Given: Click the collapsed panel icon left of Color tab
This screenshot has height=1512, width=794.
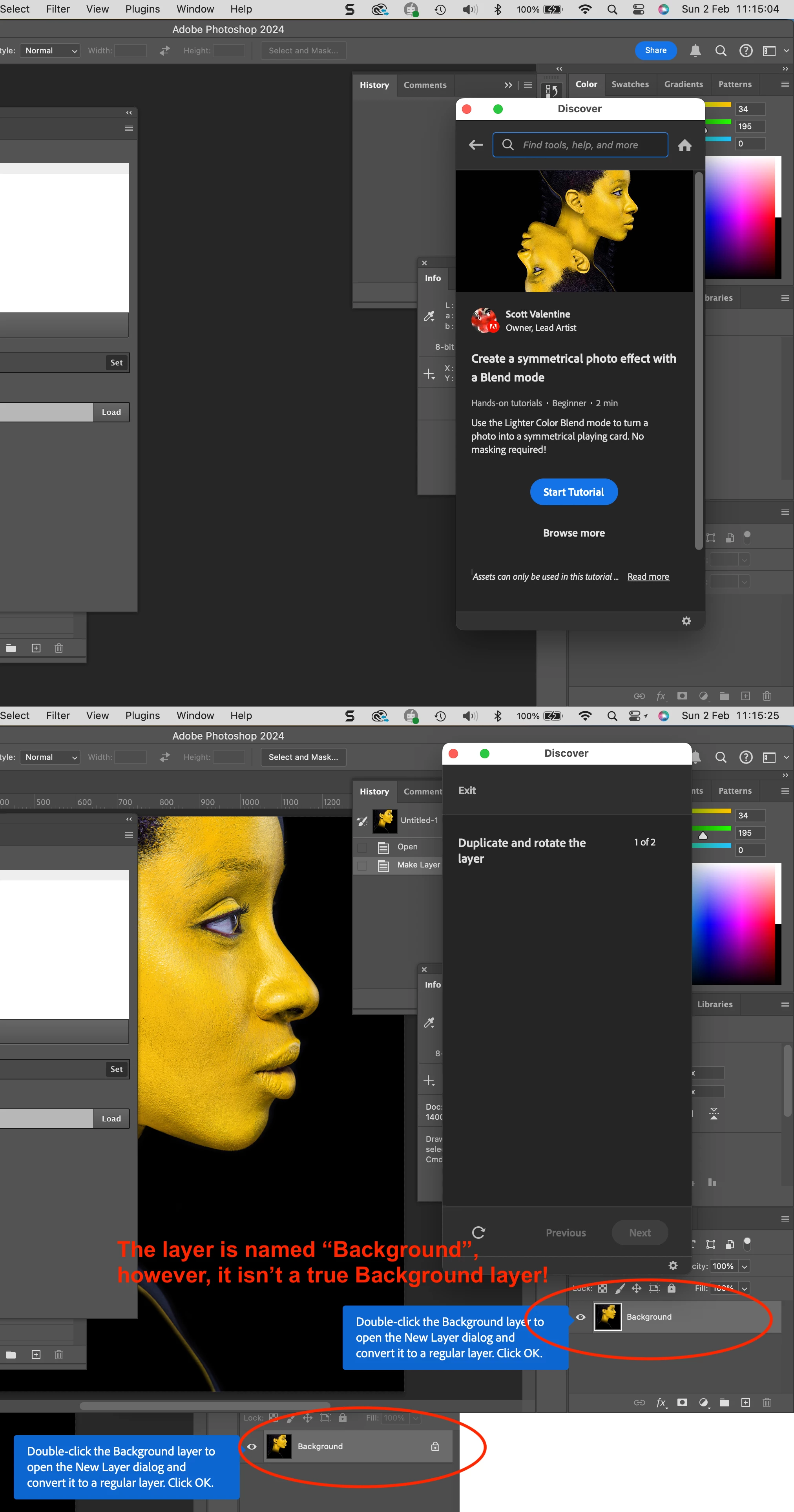Looking at the screenshot, I should [551, 90].
